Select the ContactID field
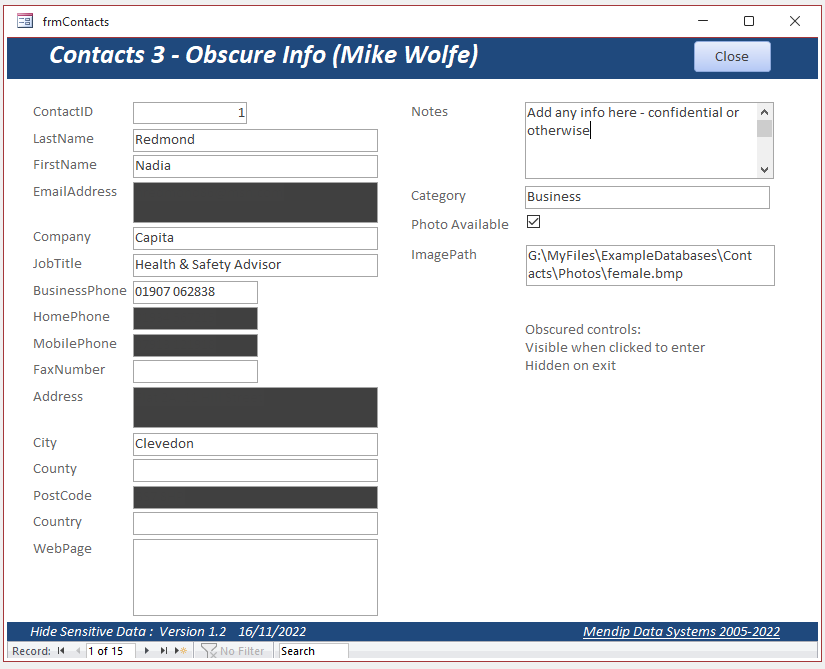Viewport: 825px width, 669px height. pos(190,113)
